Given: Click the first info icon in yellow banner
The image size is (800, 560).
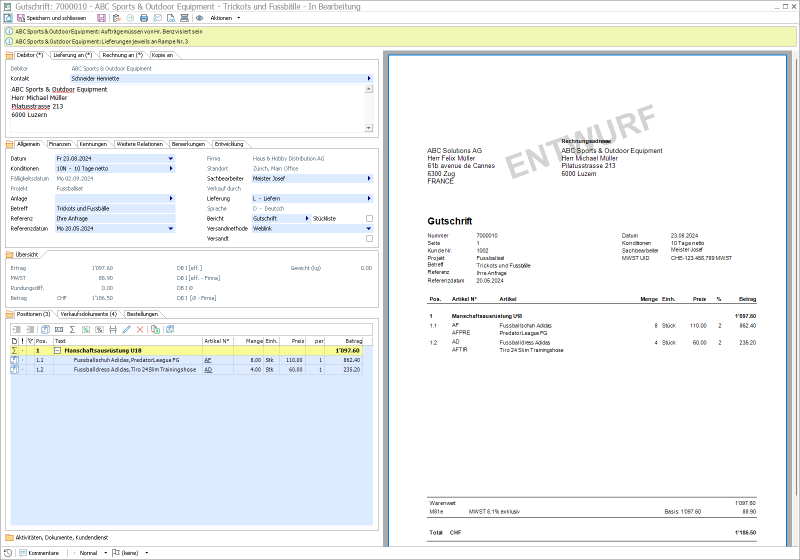Looking at the screenshot, I should pyautogui.click(x=9, y=32).
